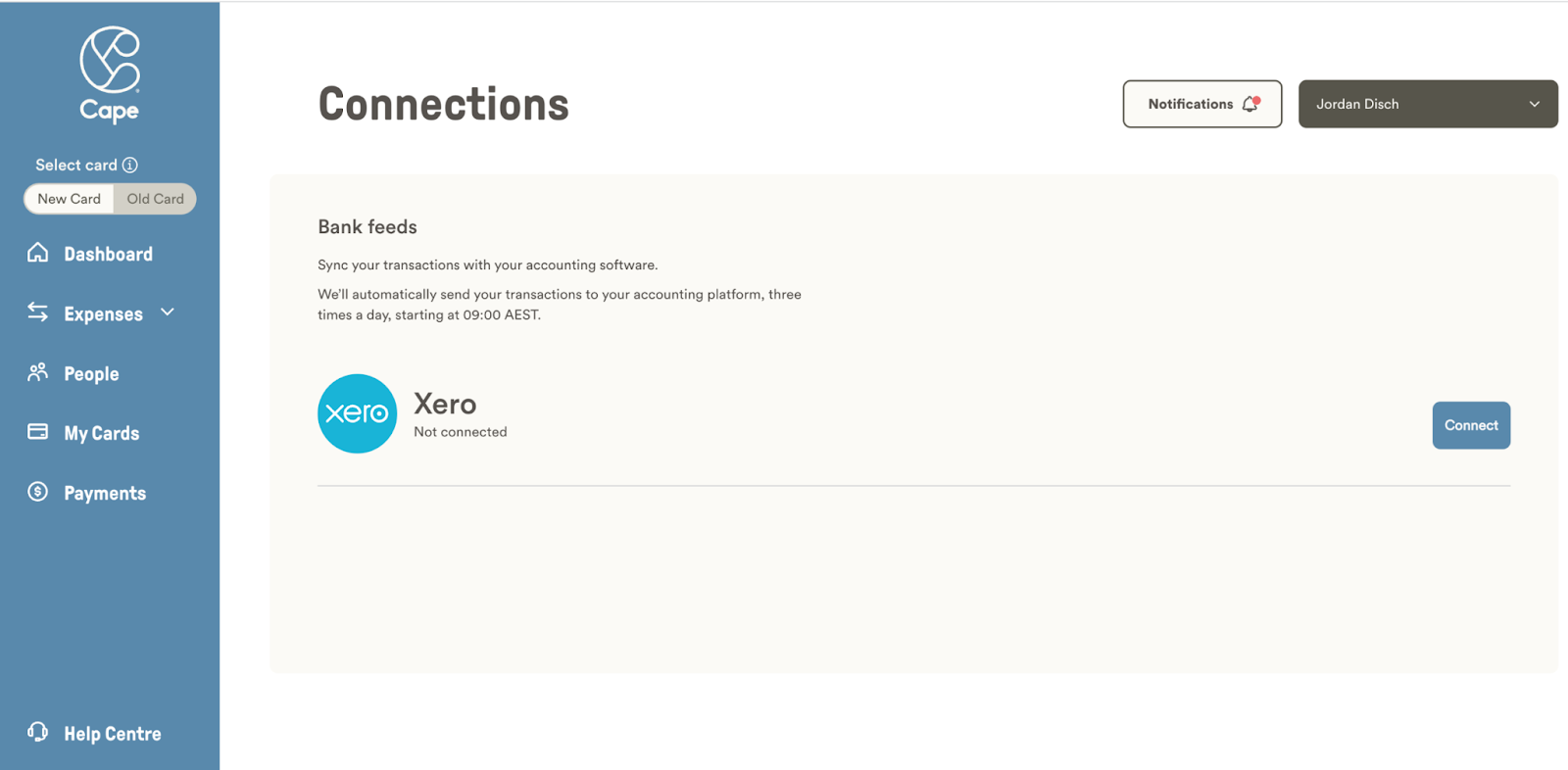Select the My Cards menu label
Screen dimensions: 1568x770
coord(102,433)
